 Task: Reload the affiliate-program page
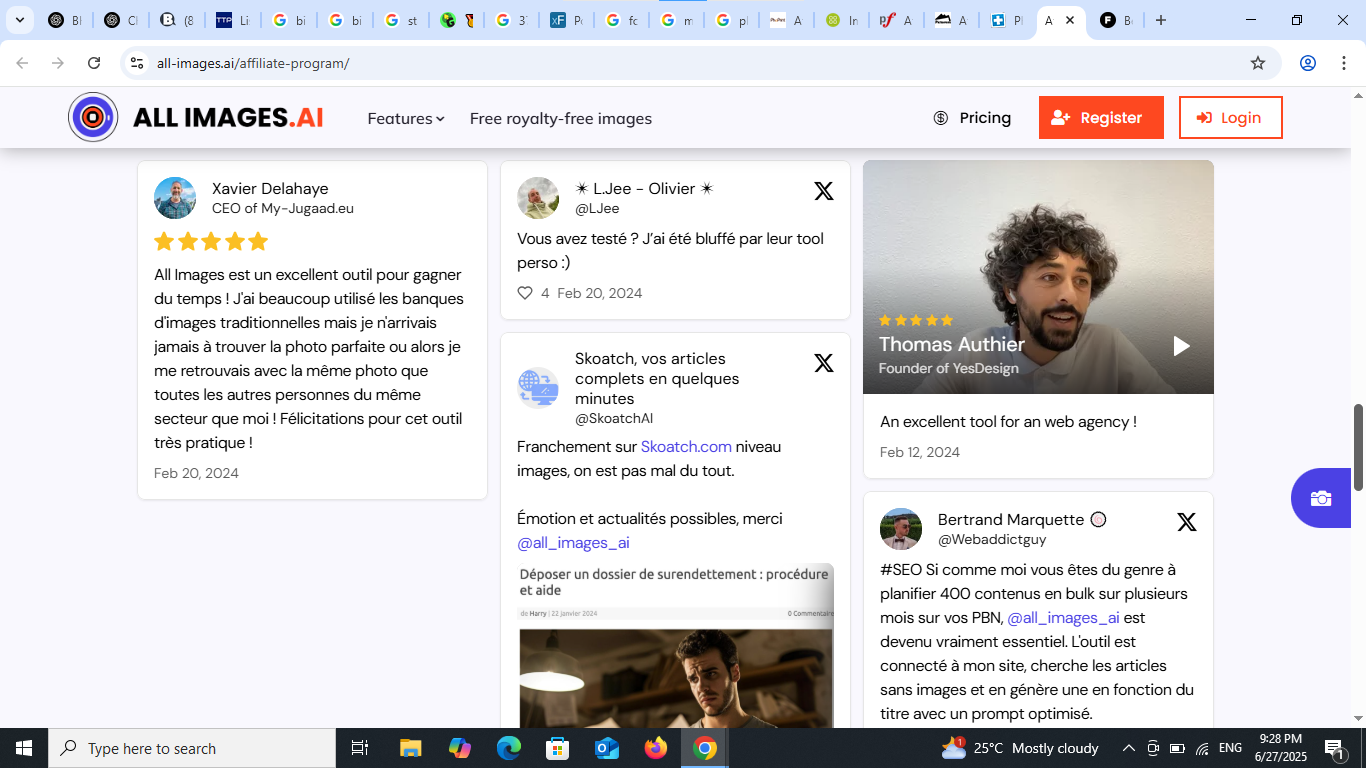click(94, 63)
